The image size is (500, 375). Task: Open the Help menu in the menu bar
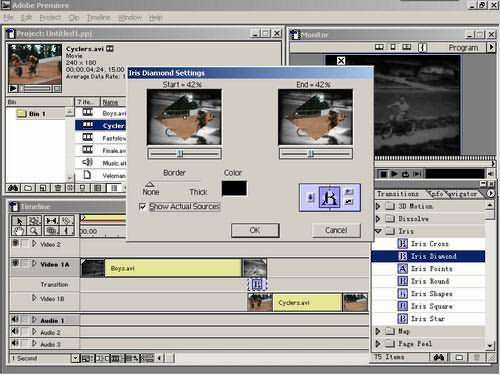point(155,17)
